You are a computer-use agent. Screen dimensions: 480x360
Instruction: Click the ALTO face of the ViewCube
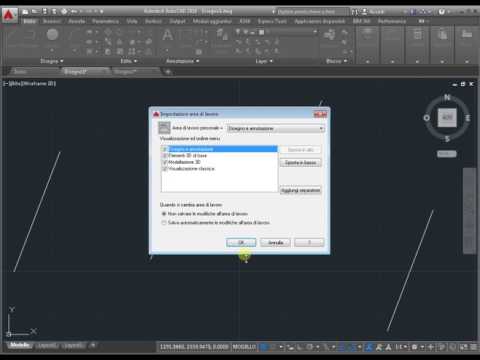pos(447,117)
